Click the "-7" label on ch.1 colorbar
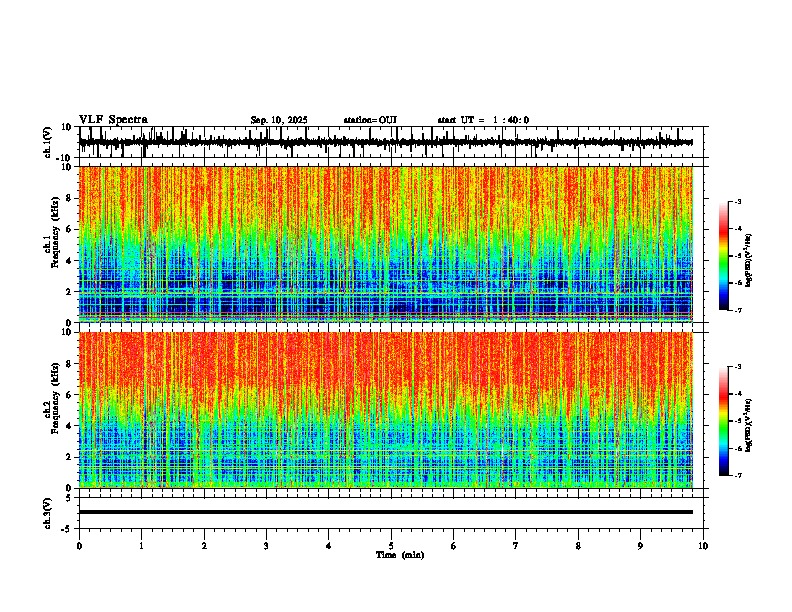This screenshot has height=612, width=792. (737, 310)
